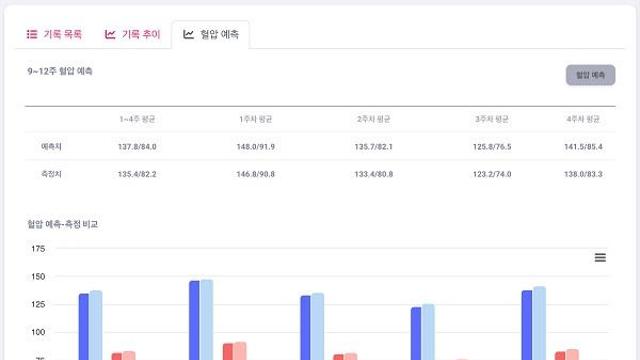Click the chart icon beside 혈압 예측 tab
Image resolution: width=640 pixels, height=360 pixels.
point(188,34)
